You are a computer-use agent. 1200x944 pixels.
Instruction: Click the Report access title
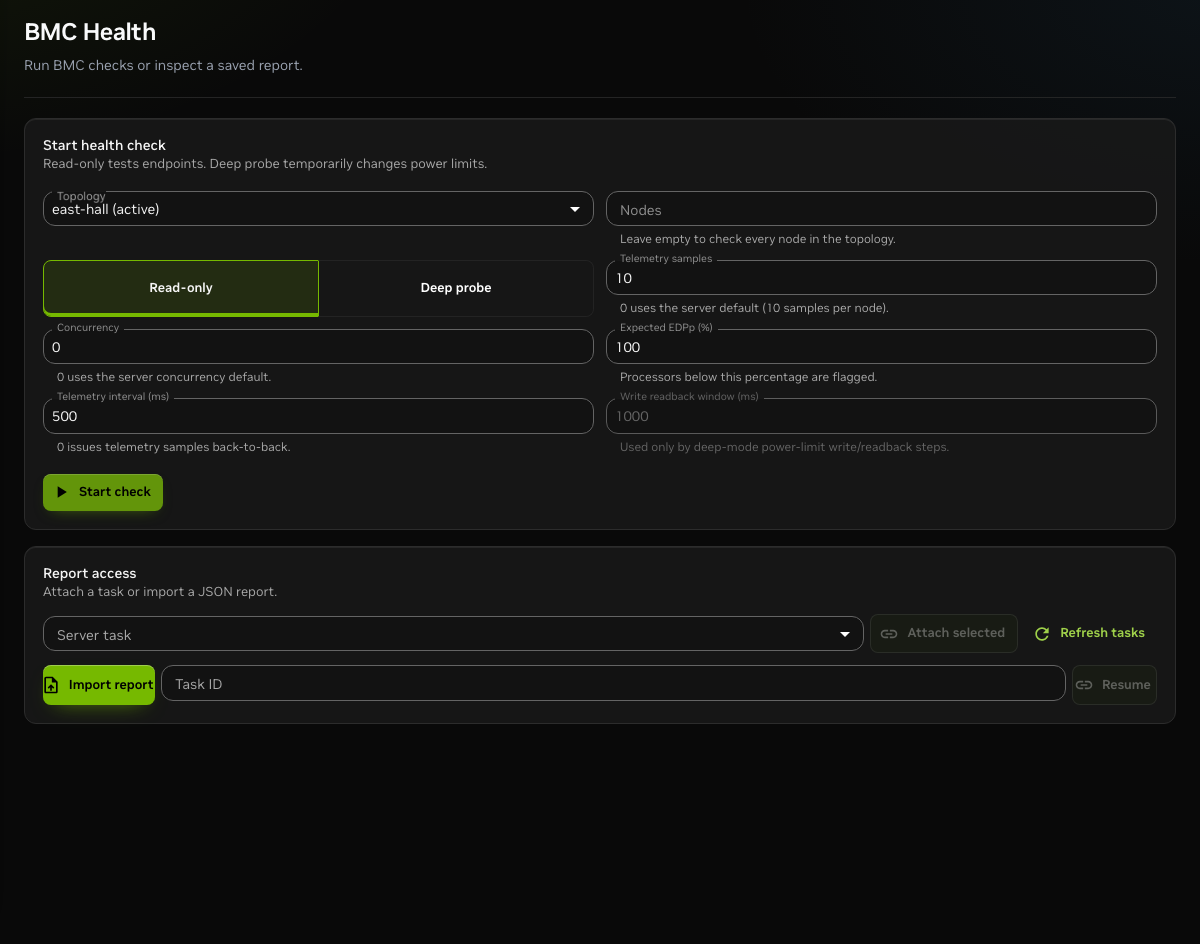[x=89, y=573]
